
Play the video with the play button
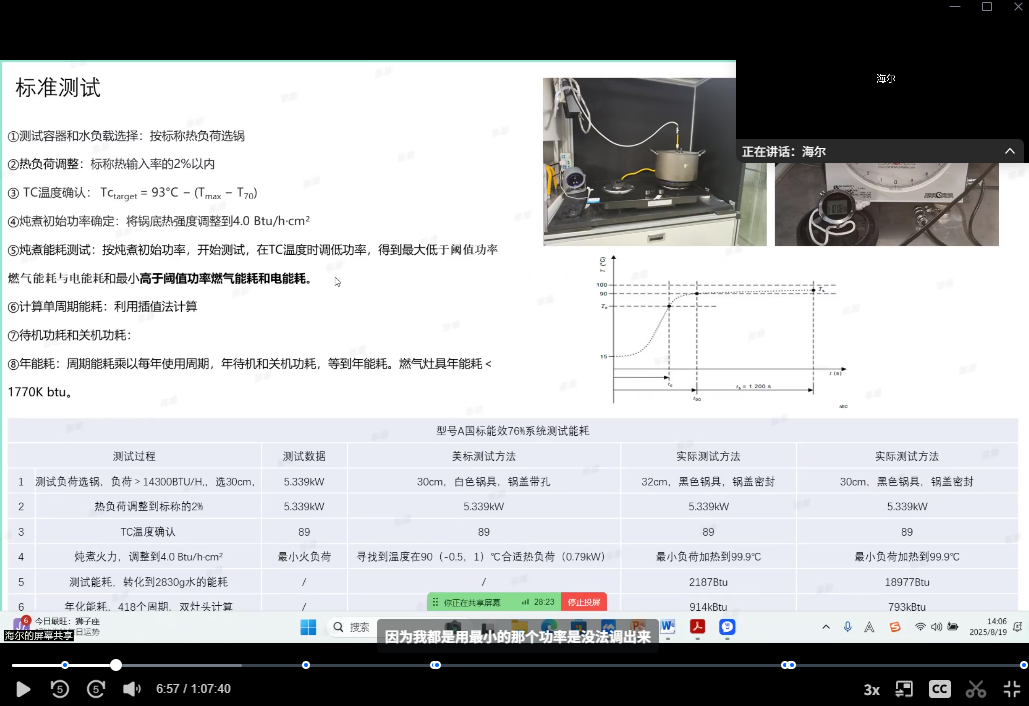(23, 689)
